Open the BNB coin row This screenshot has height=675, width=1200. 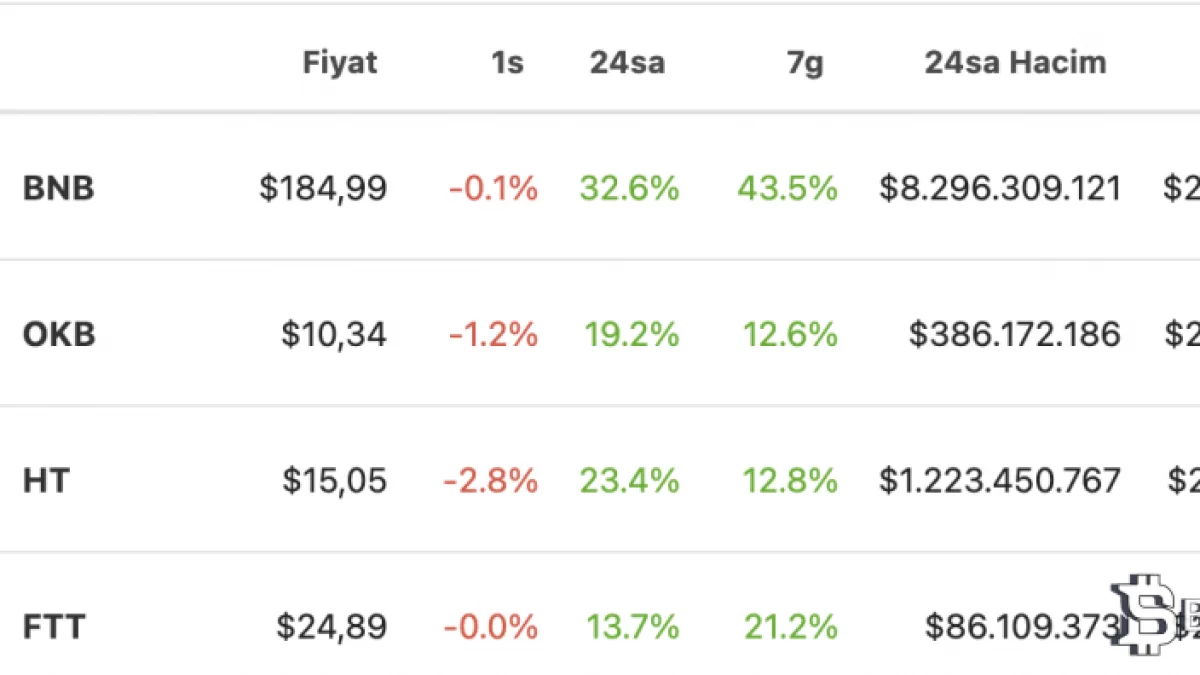click(59, 188)
